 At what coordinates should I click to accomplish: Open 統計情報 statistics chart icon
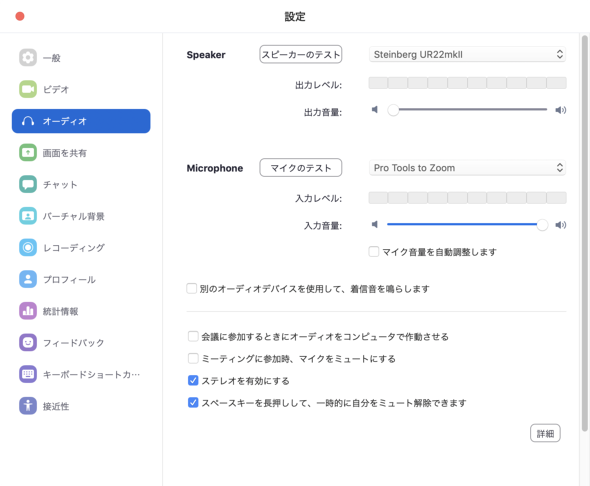coord(28,311)
